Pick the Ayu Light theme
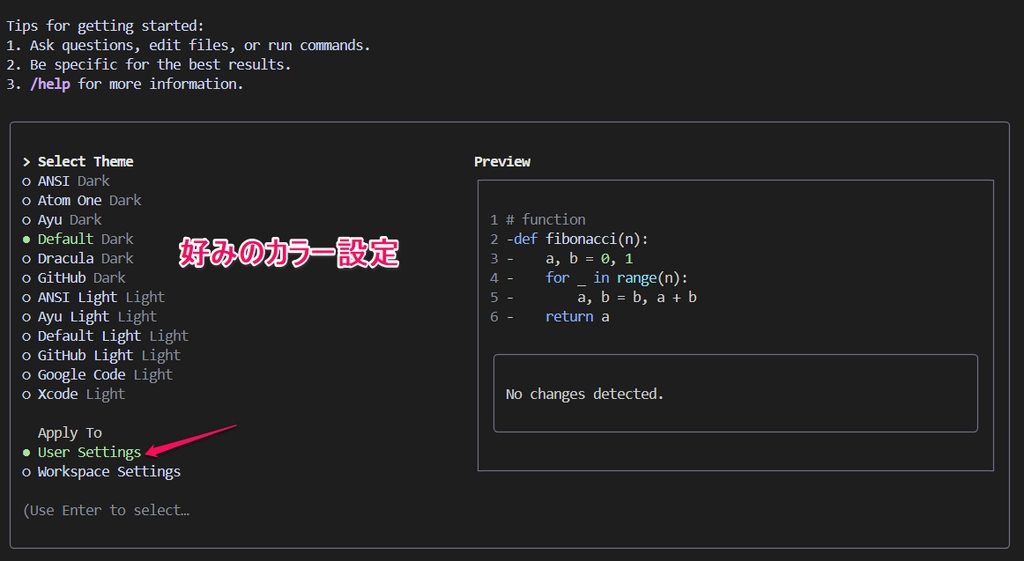Image resolution: width=1024 pixels, height=561 pixels. click(89, 317)
